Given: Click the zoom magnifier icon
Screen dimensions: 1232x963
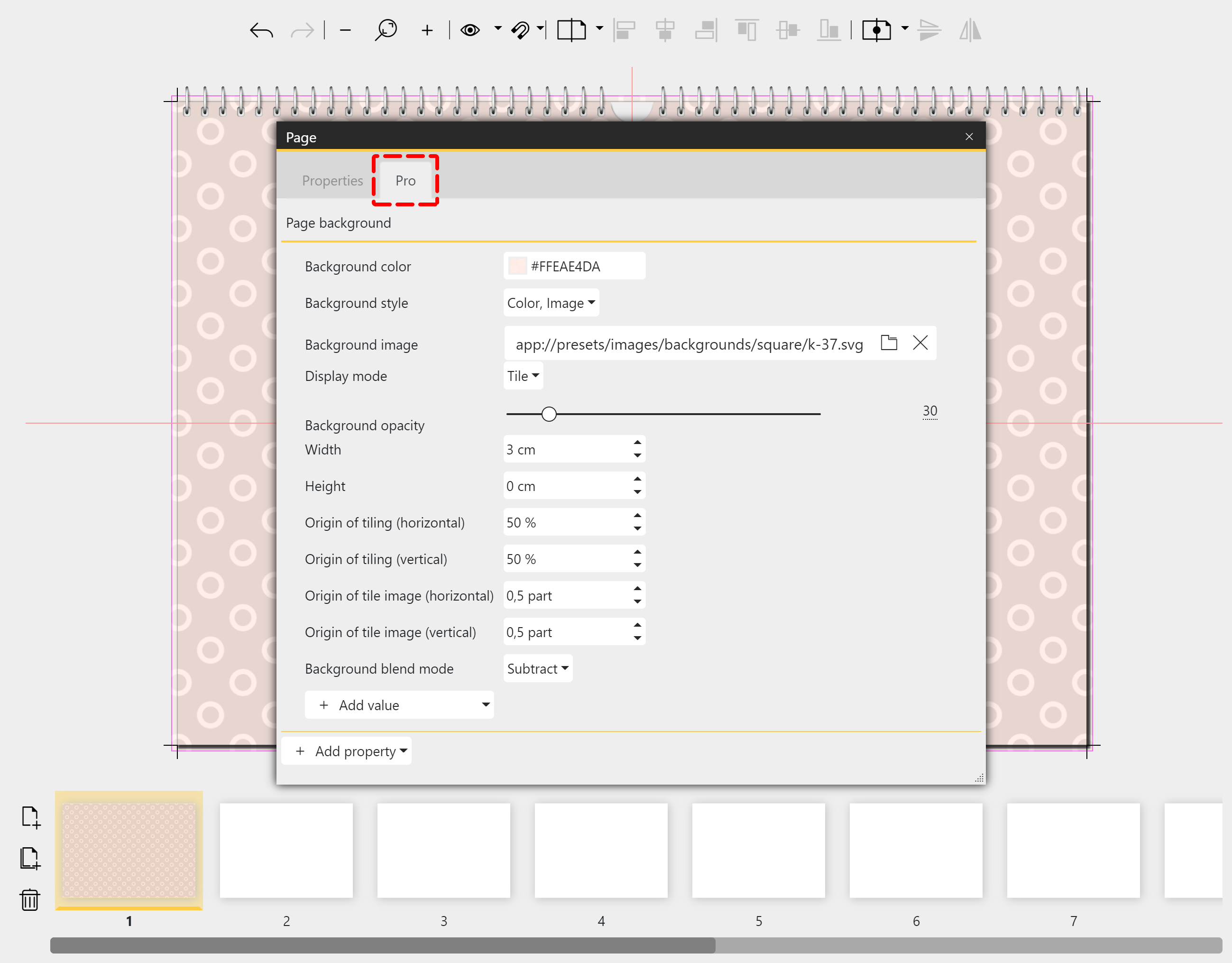Looking at the screenshot, I should (386, 30).
